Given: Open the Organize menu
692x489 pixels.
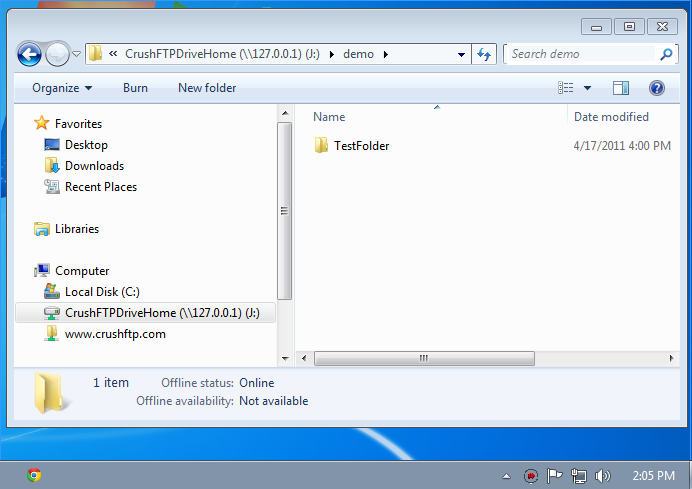Looking at the screenshot, I should tap(62, 88).
